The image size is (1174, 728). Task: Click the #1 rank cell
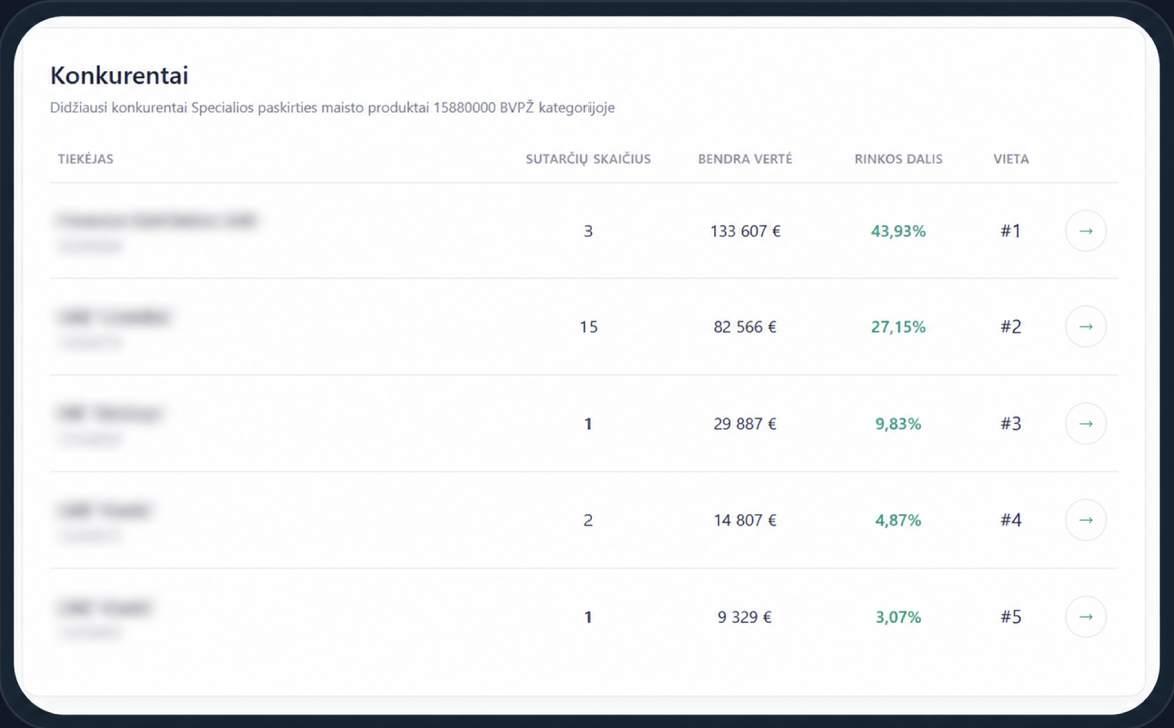(x=1011, y=231)
